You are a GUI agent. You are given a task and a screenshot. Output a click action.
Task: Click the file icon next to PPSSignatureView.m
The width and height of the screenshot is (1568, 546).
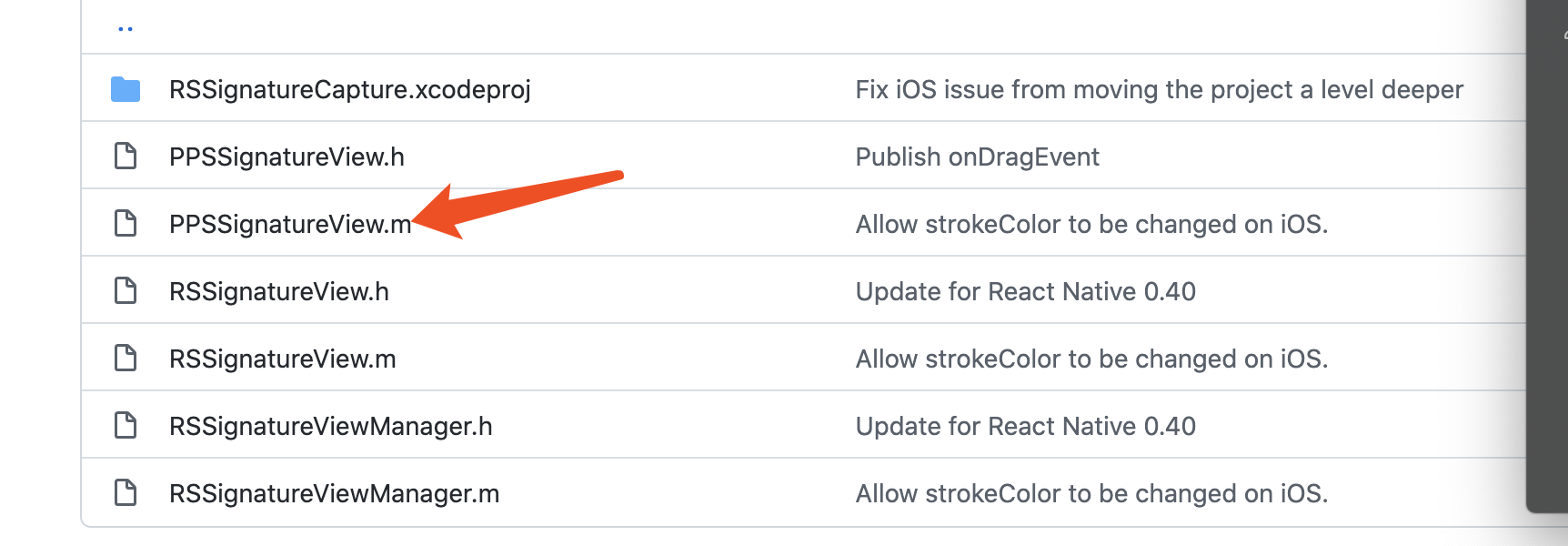point(126,223)
